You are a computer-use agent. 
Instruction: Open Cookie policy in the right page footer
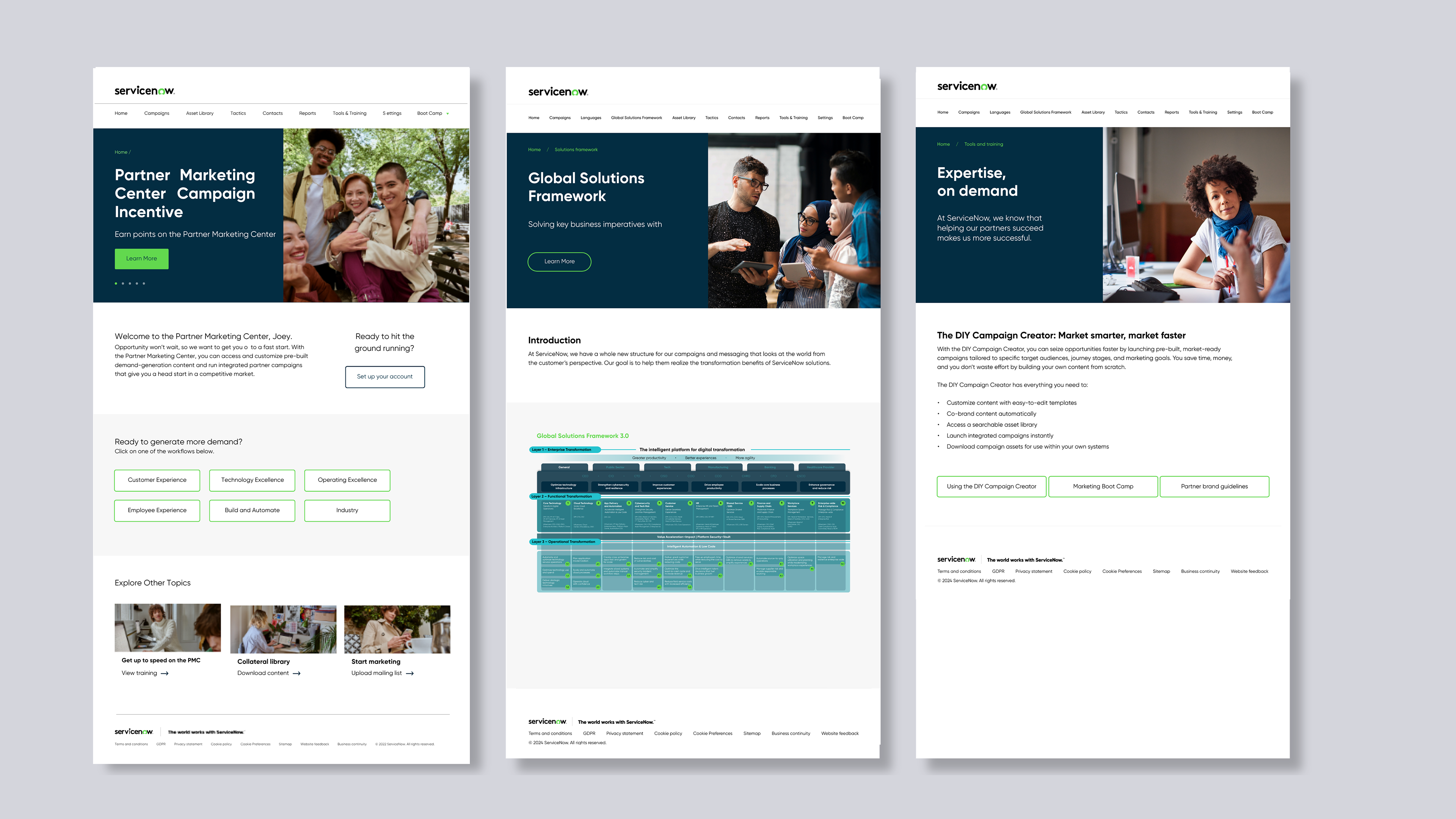pyautogui.click(x=1077, y=571)
